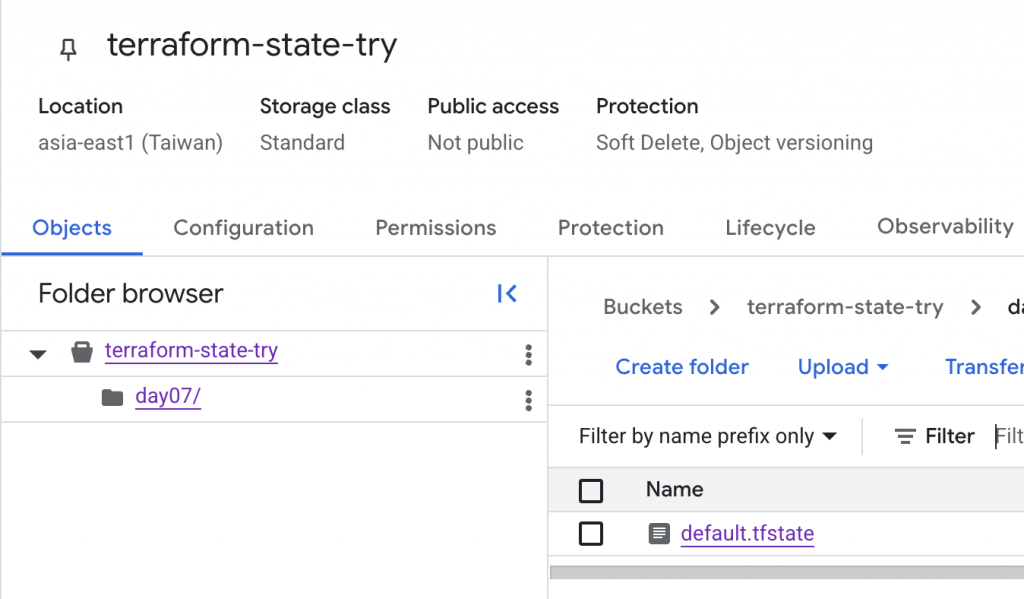Click the Buckets breadcrumb link
This screenshot has width=1024, height=599.
tap(643, 307)
